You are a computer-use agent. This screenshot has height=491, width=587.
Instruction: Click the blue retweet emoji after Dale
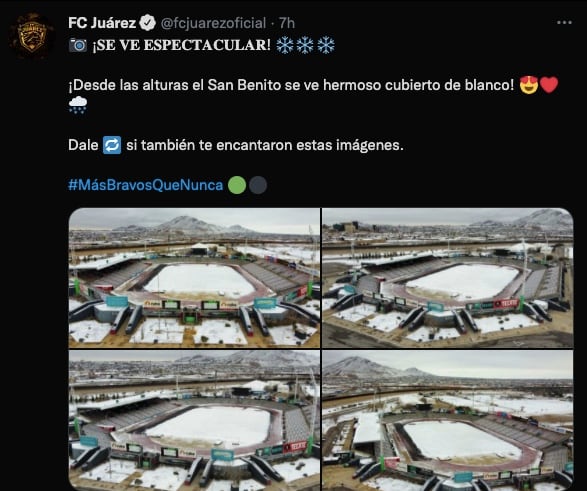112,145
